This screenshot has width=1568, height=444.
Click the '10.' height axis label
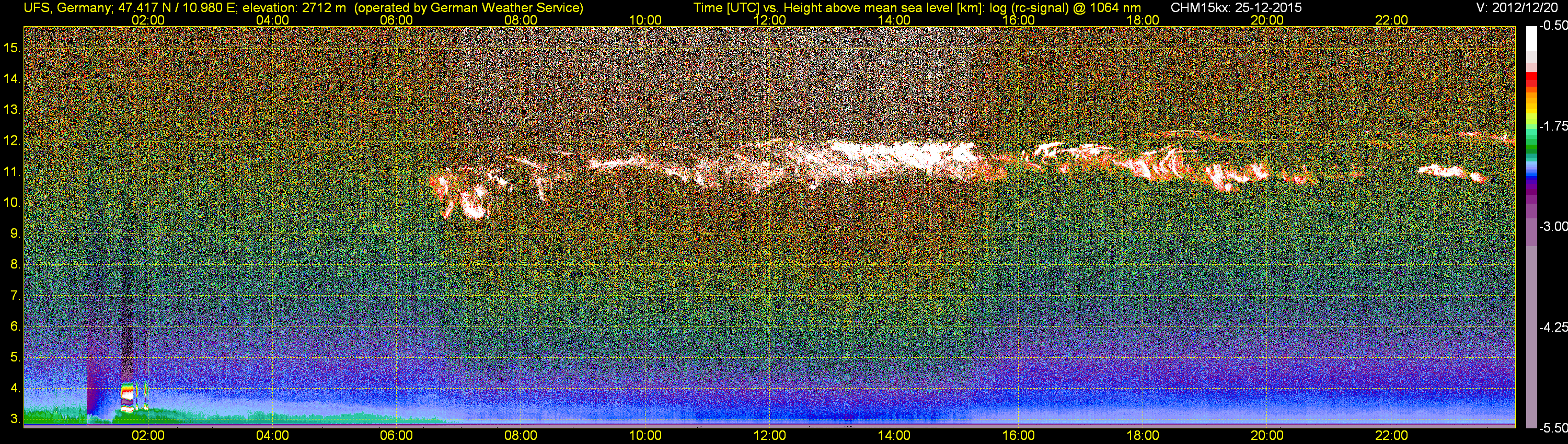12,203
